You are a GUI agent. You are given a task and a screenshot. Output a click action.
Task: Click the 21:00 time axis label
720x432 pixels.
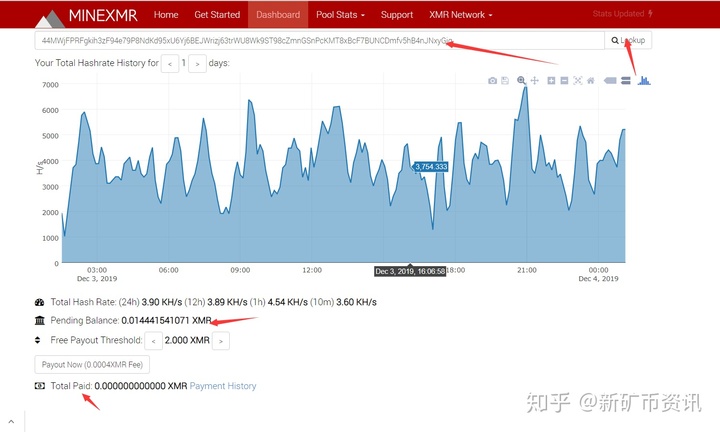[527, 270]
